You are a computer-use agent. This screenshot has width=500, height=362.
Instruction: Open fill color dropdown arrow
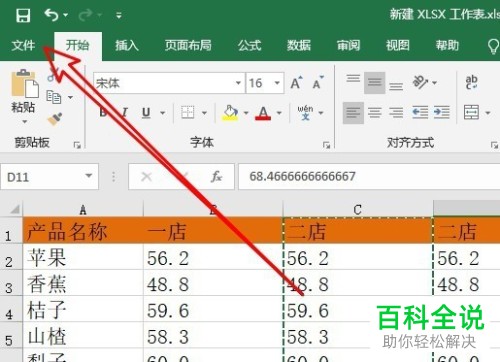click(246, 113)
